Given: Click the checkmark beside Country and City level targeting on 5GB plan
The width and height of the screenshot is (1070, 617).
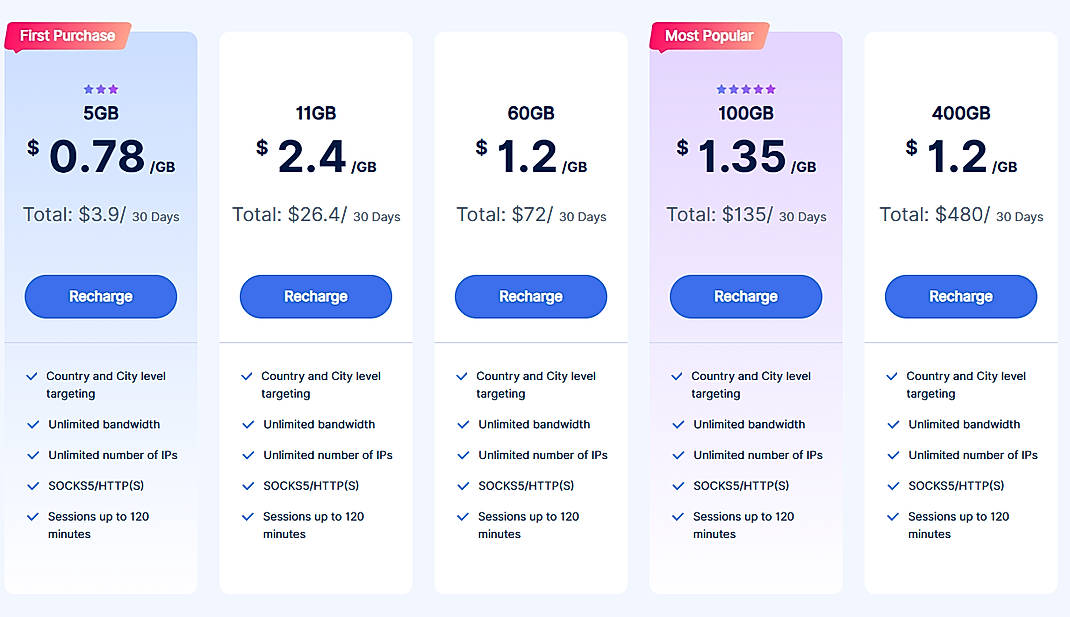Looking at the screenshot, I should point(33,377).
